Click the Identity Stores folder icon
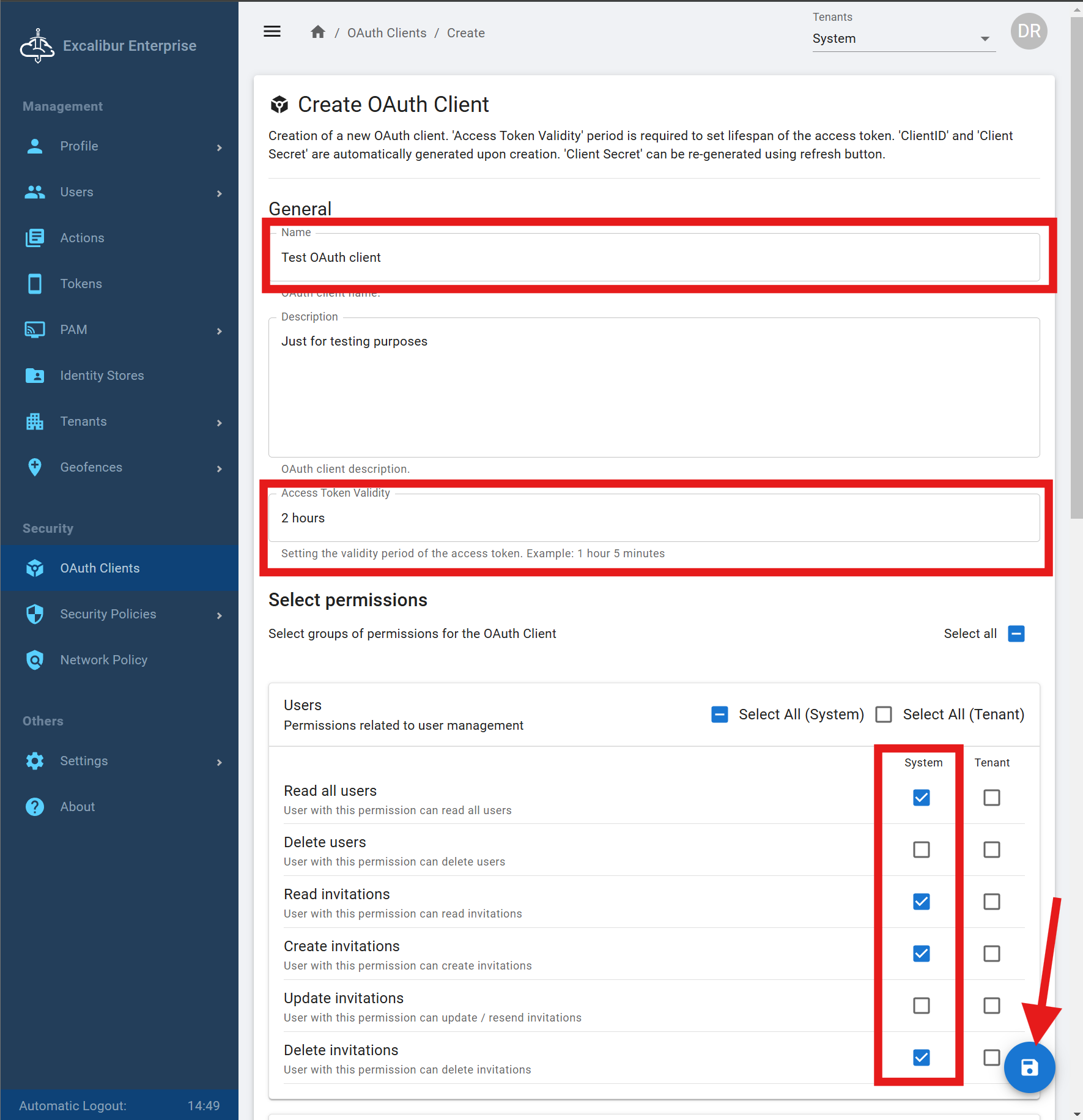 pos(35,376)
